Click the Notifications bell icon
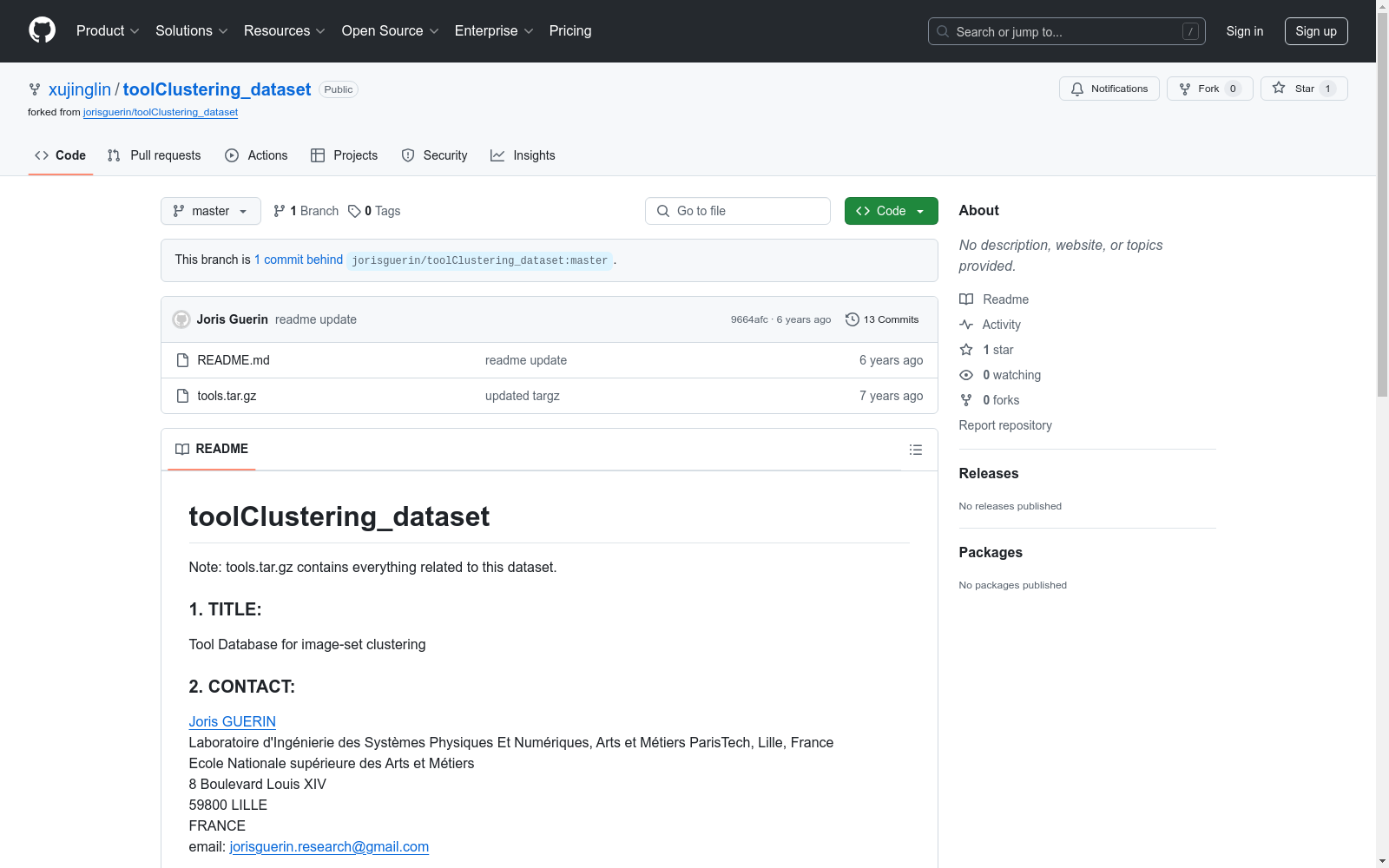This screenshot has width=1389, height=868. tap(1077, 89)
